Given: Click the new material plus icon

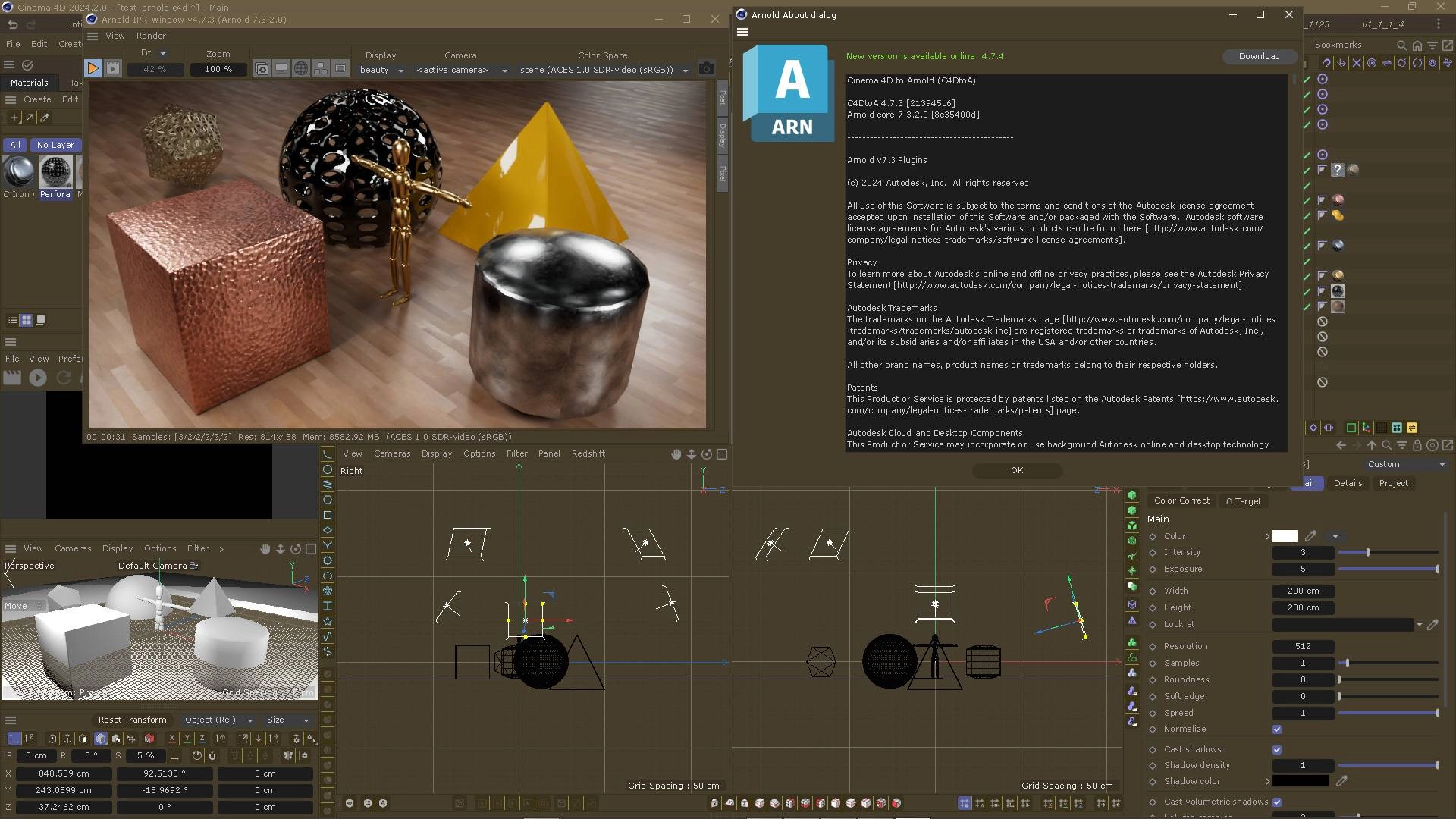Looking at the screenshot, I should pos(14,118).
